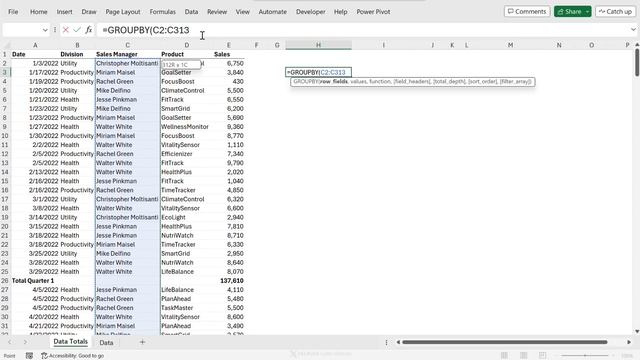
Task: Click the zoom slider in the status bar
Action: click(x=586, y=356)
